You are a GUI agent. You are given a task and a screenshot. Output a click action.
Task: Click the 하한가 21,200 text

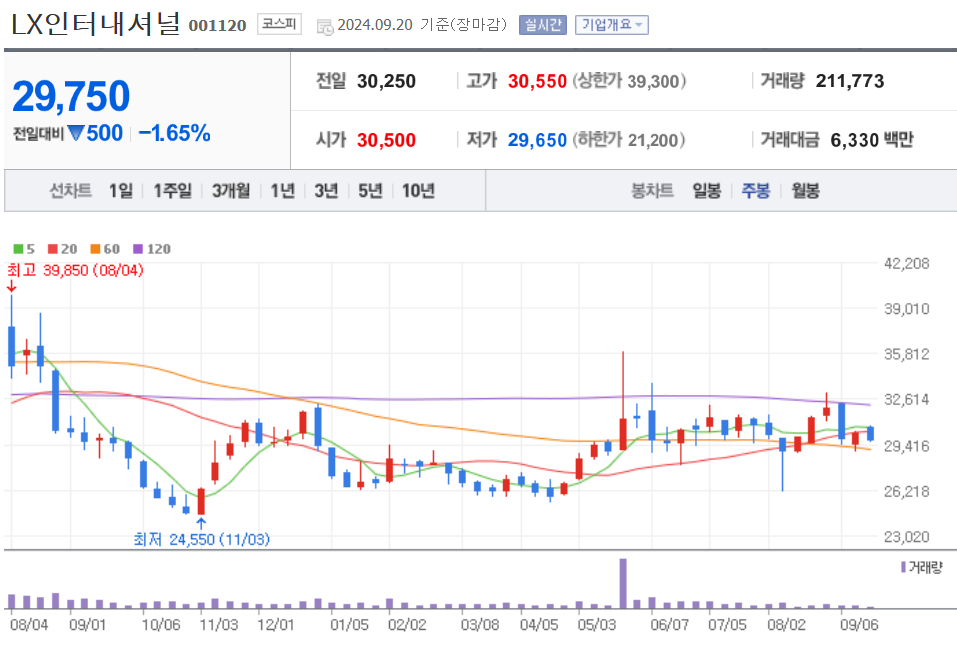(629, 140)
